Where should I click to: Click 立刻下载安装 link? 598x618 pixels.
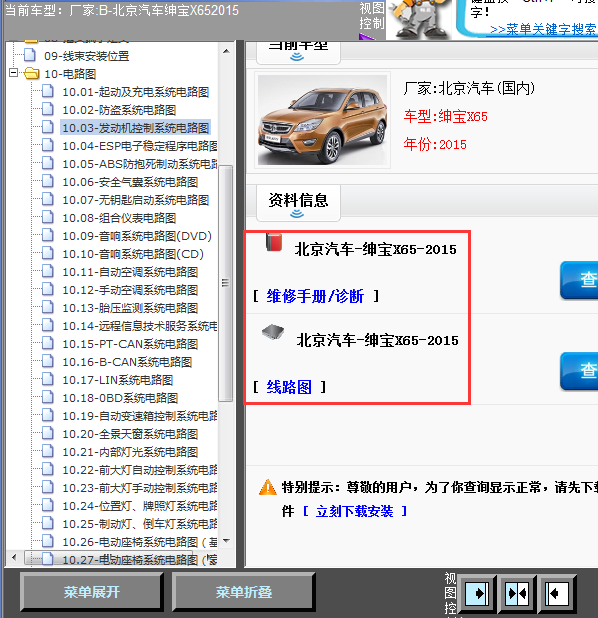click(354, 511)
